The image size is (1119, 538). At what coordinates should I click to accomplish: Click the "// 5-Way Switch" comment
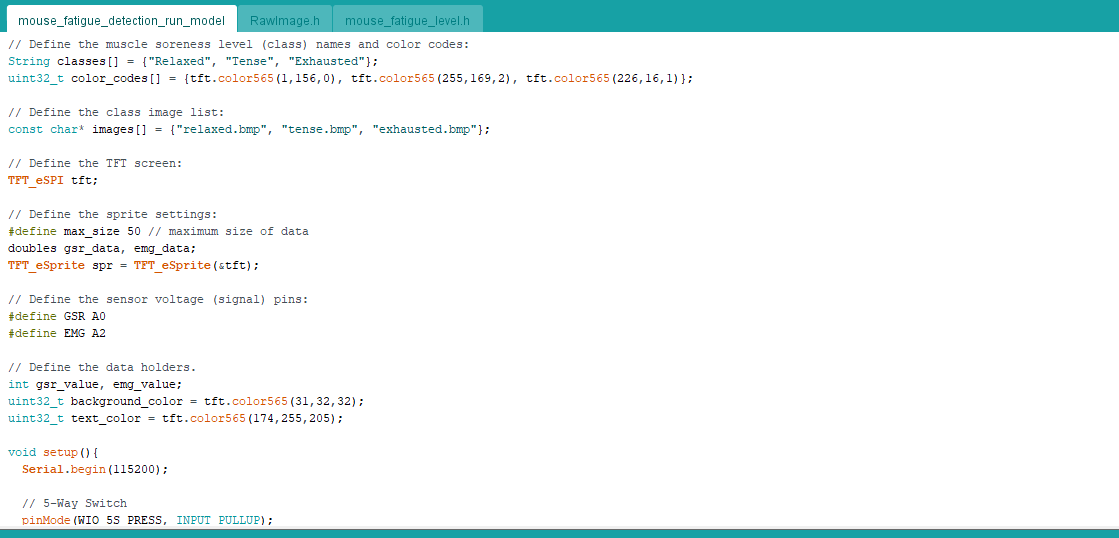coord(74,503)
